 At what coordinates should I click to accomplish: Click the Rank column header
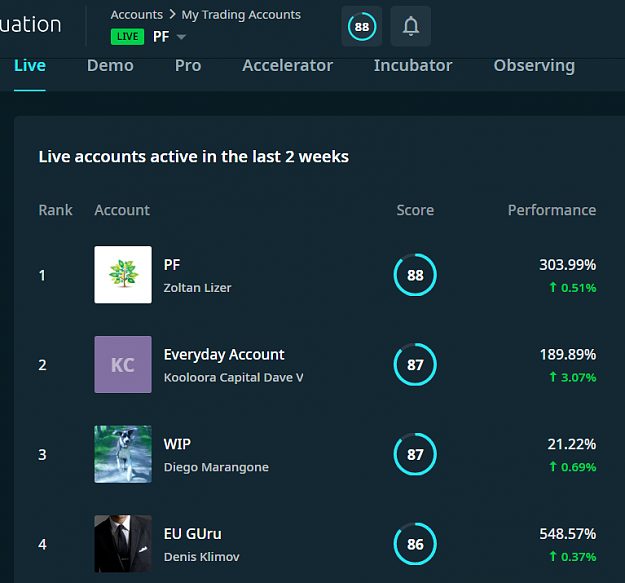(x=55, y=210)
